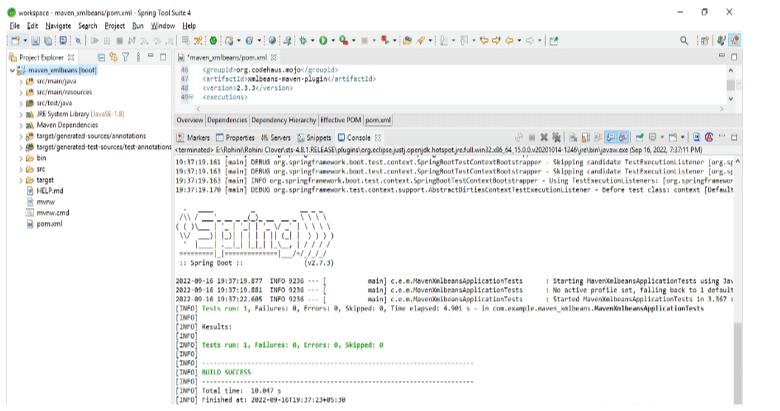This screenshot has height=411, width=780.
Task: Click the green Run button in toolbar
Action: [323, 40]
